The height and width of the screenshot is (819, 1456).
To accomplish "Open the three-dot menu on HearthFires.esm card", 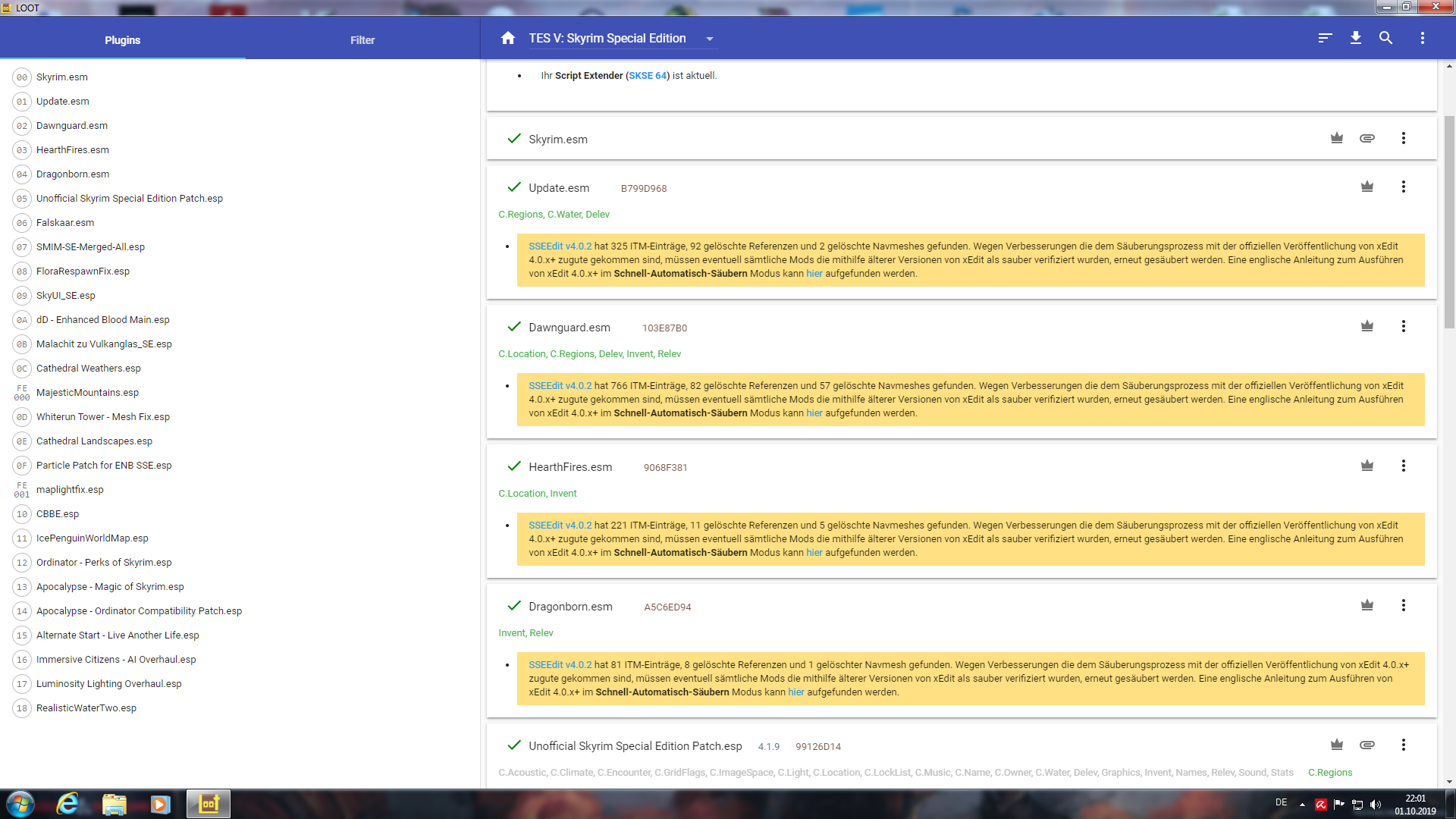I will (1404, 466).
